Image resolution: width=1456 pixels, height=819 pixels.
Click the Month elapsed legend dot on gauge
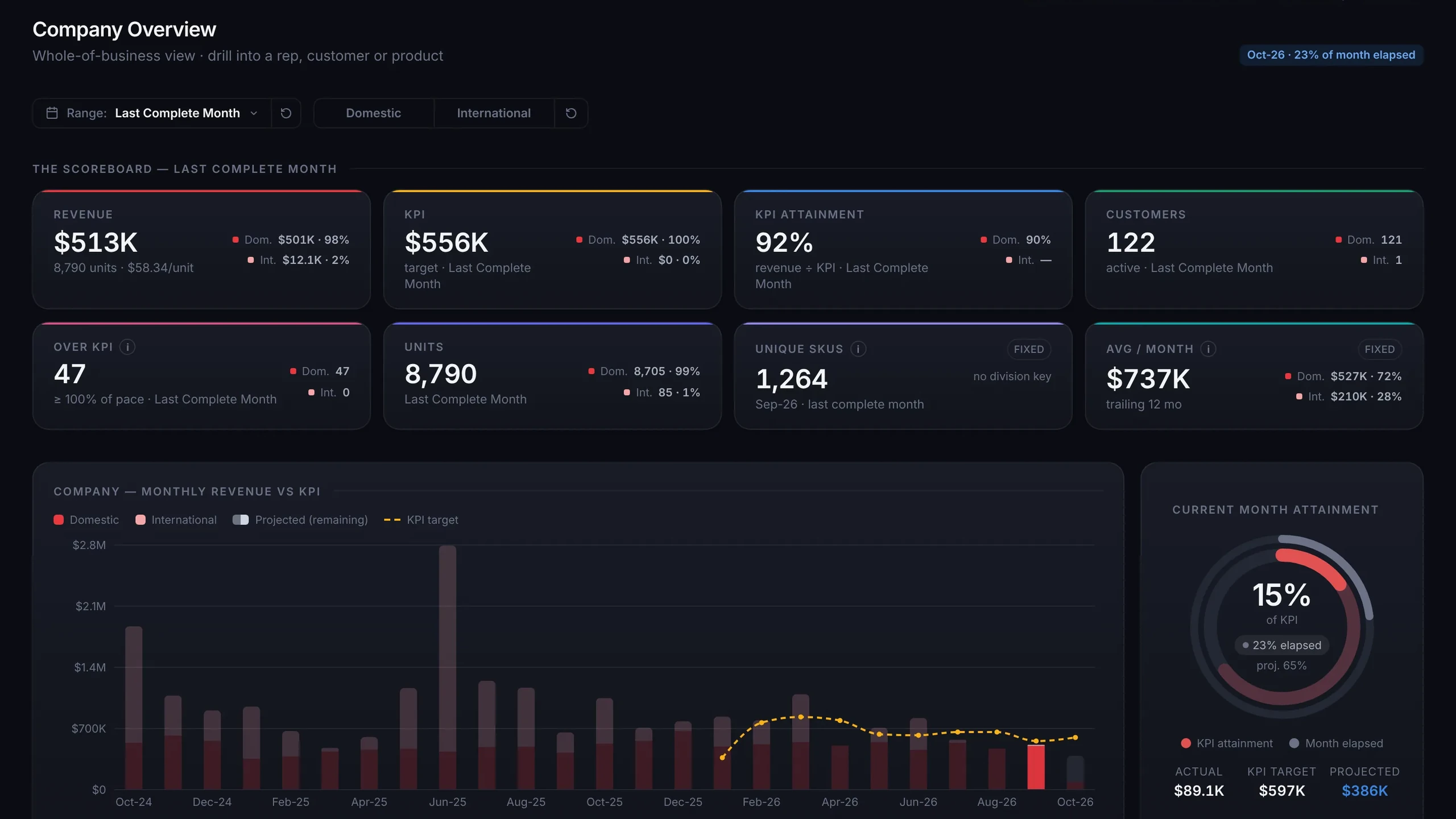pos(1294,743)
